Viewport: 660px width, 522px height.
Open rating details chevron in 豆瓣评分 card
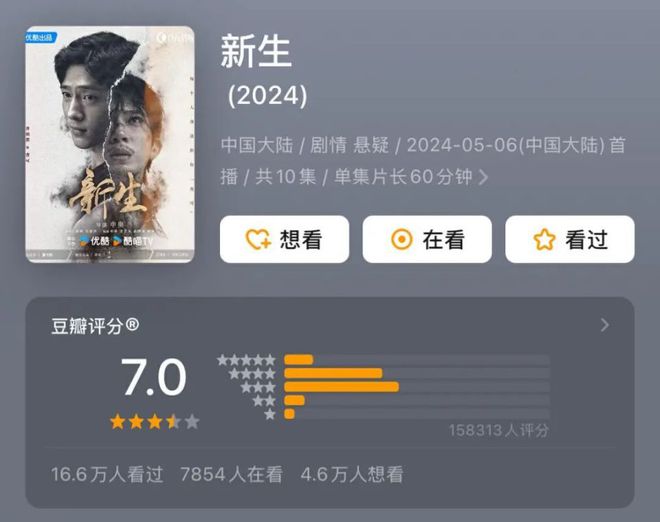click(605, 325)
